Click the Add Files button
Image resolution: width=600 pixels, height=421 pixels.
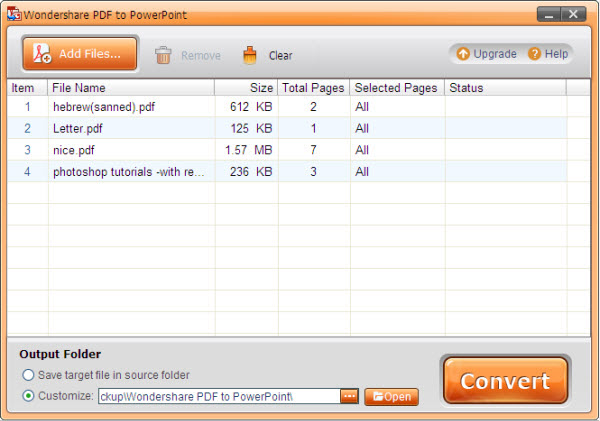pyautogui.click(x=80, y=54)
